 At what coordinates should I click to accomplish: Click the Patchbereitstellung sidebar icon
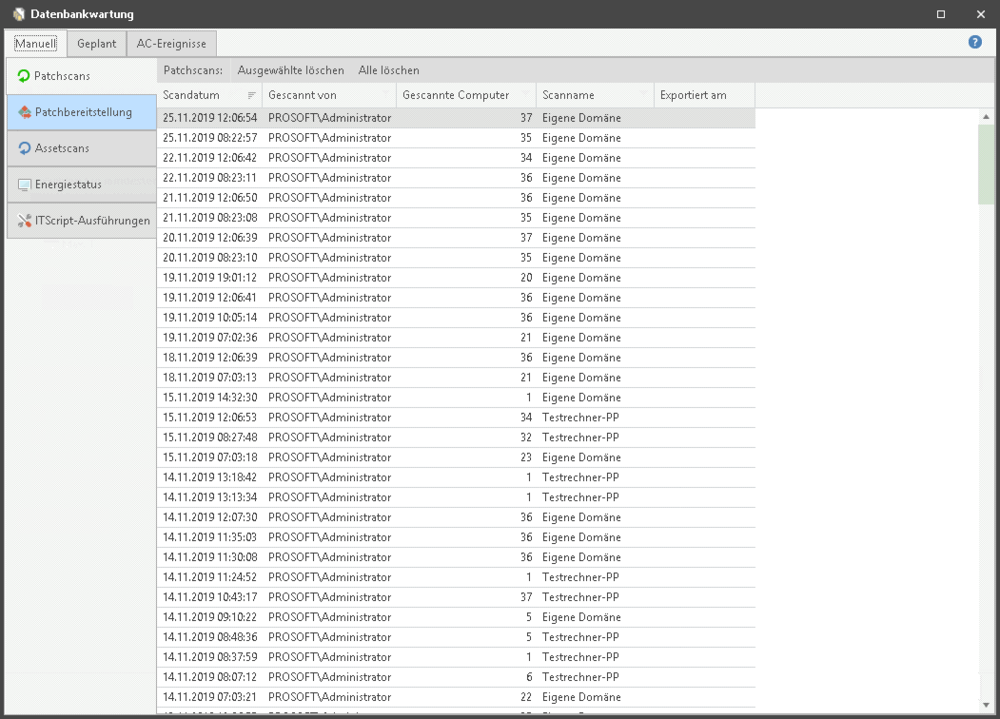point(24,112)
